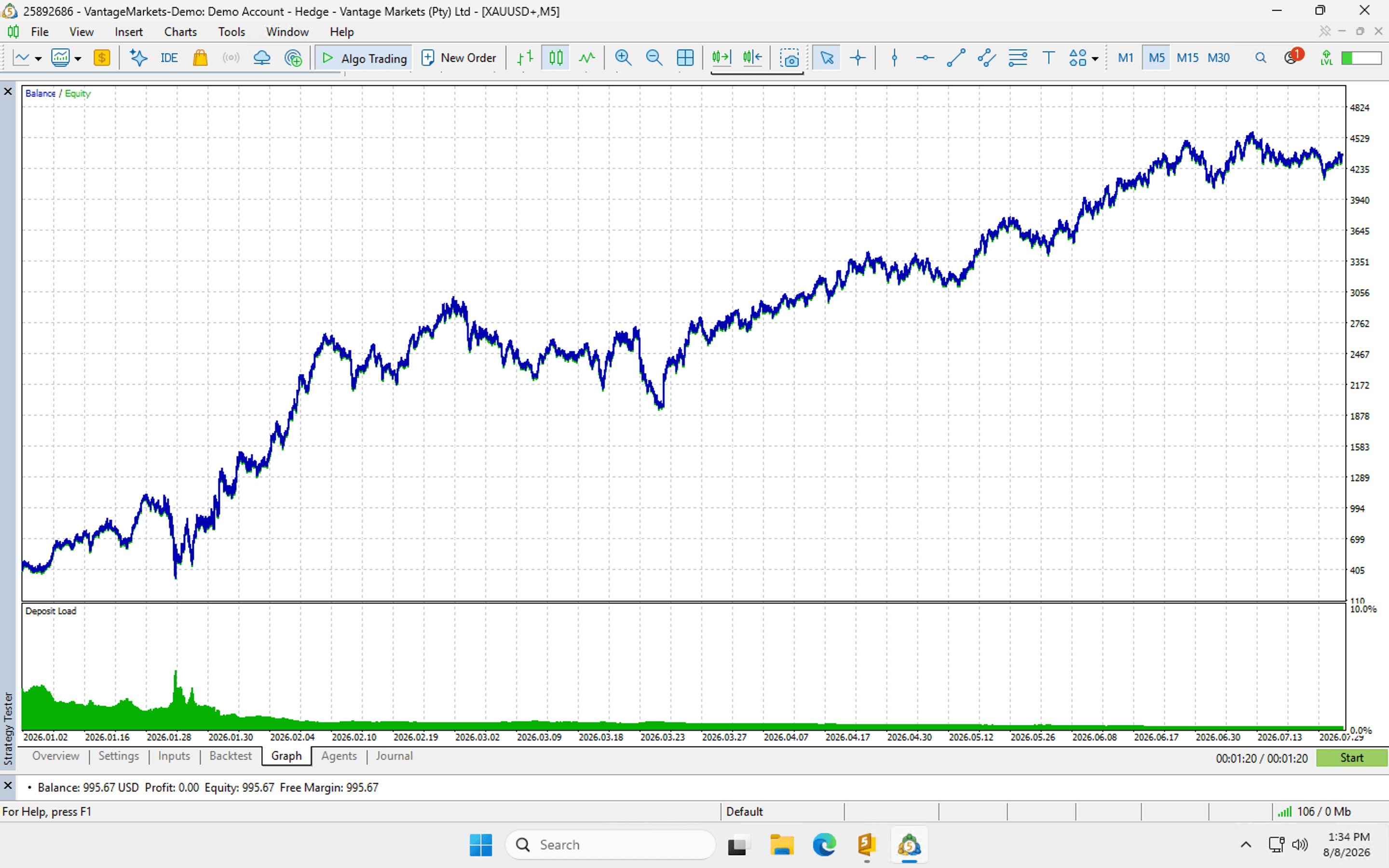Open the Insert menu
The width and height of the screenshot is (1389, 868).
129,32
